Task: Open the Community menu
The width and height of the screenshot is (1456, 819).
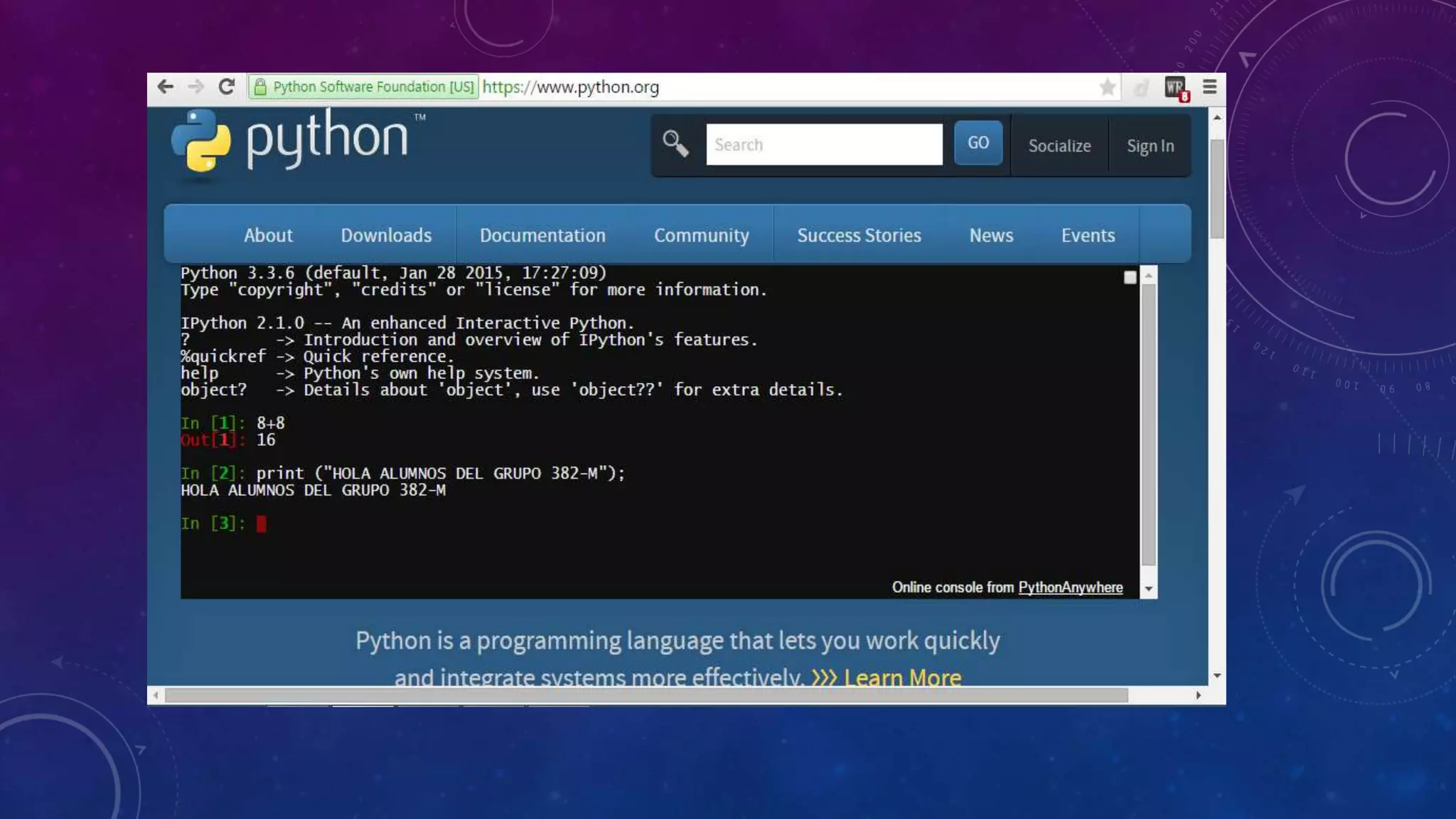Action: tap(701, 235)
